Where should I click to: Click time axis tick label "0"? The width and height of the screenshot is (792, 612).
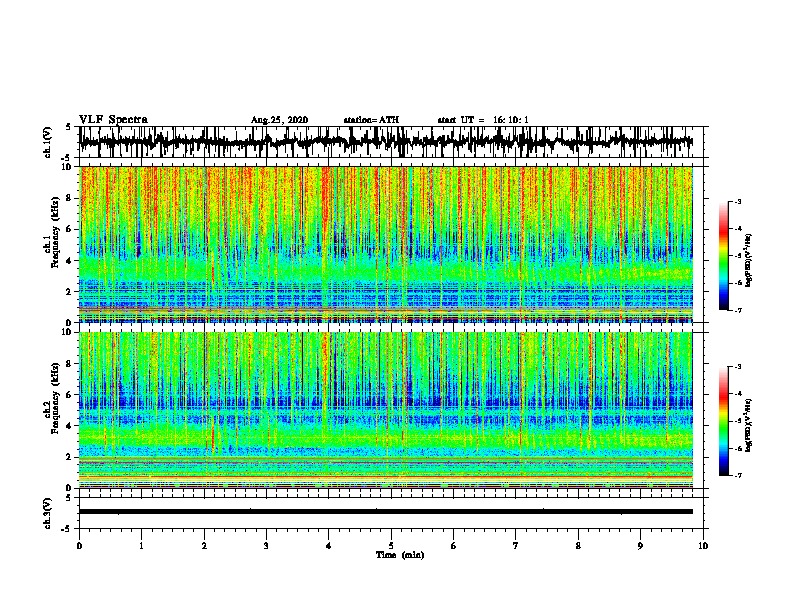coord(79,546)
